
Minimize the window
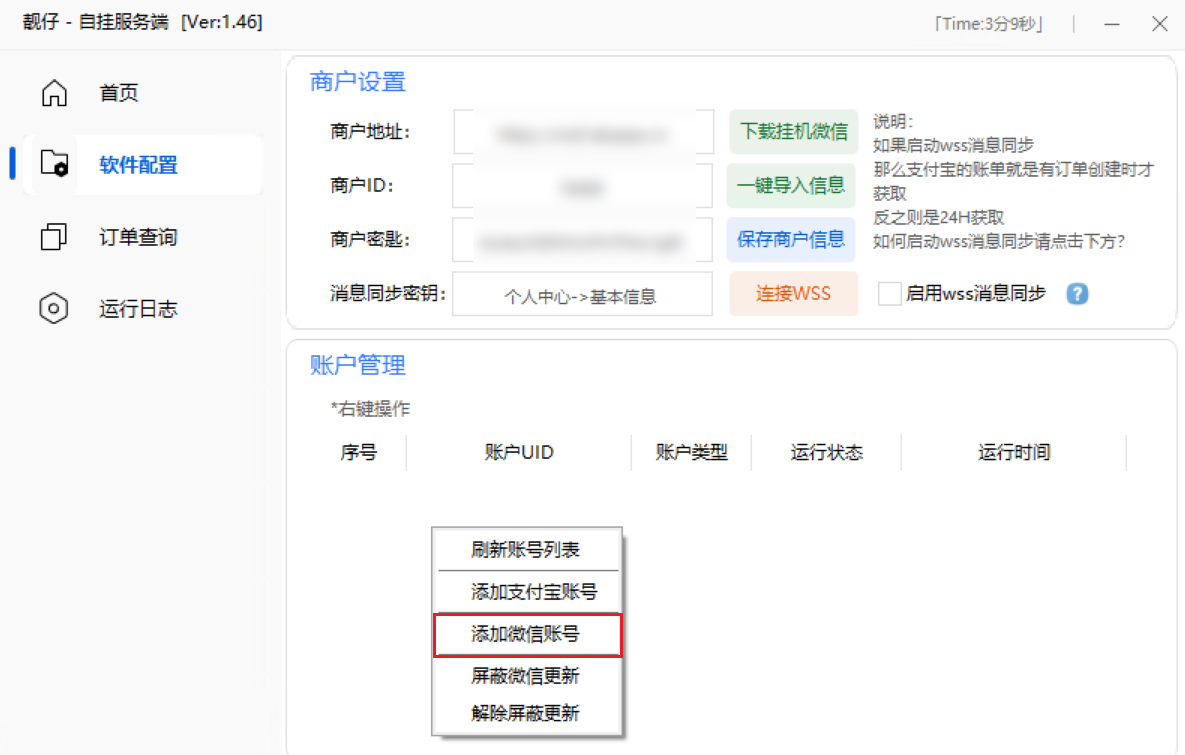pos(1112,24)
